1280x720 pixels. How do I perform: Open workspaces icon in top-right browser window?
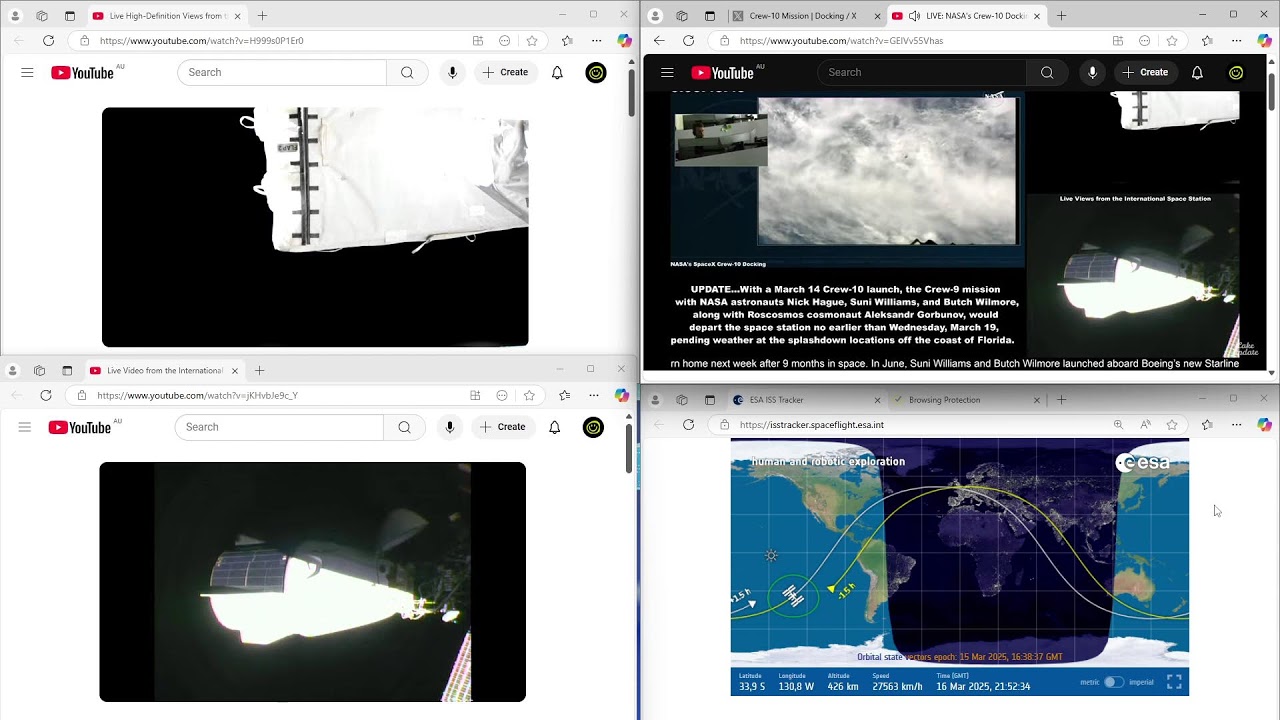[682, 16]
